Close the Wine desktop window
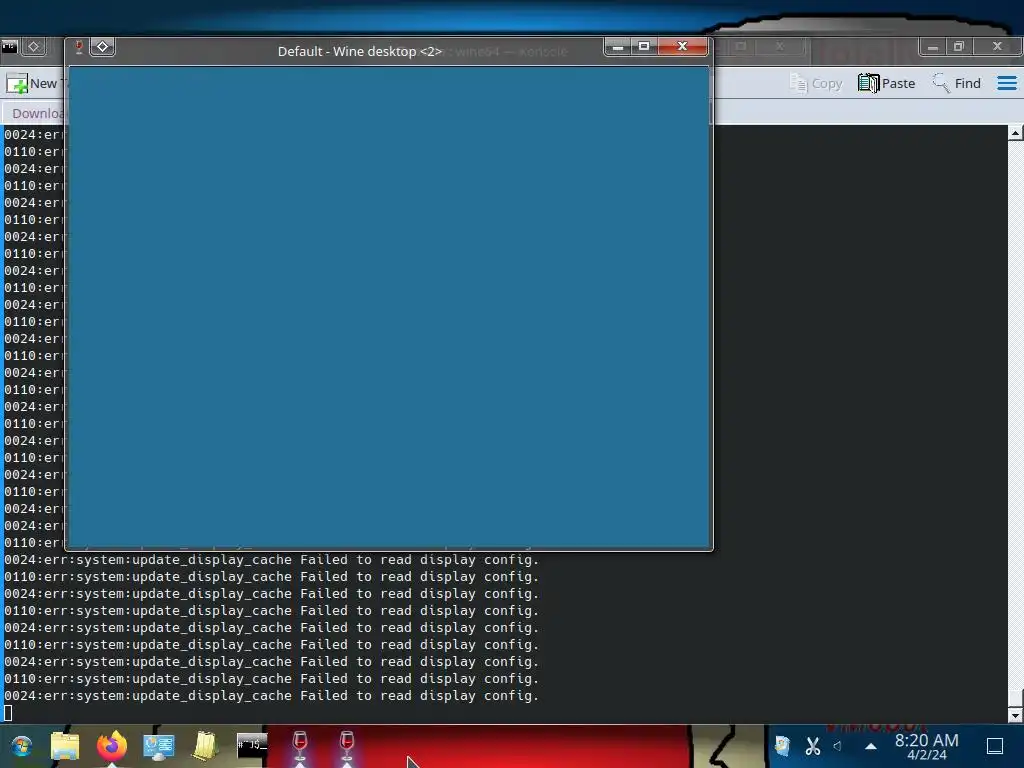The image size is (1024, 768). tap(682, 46)
